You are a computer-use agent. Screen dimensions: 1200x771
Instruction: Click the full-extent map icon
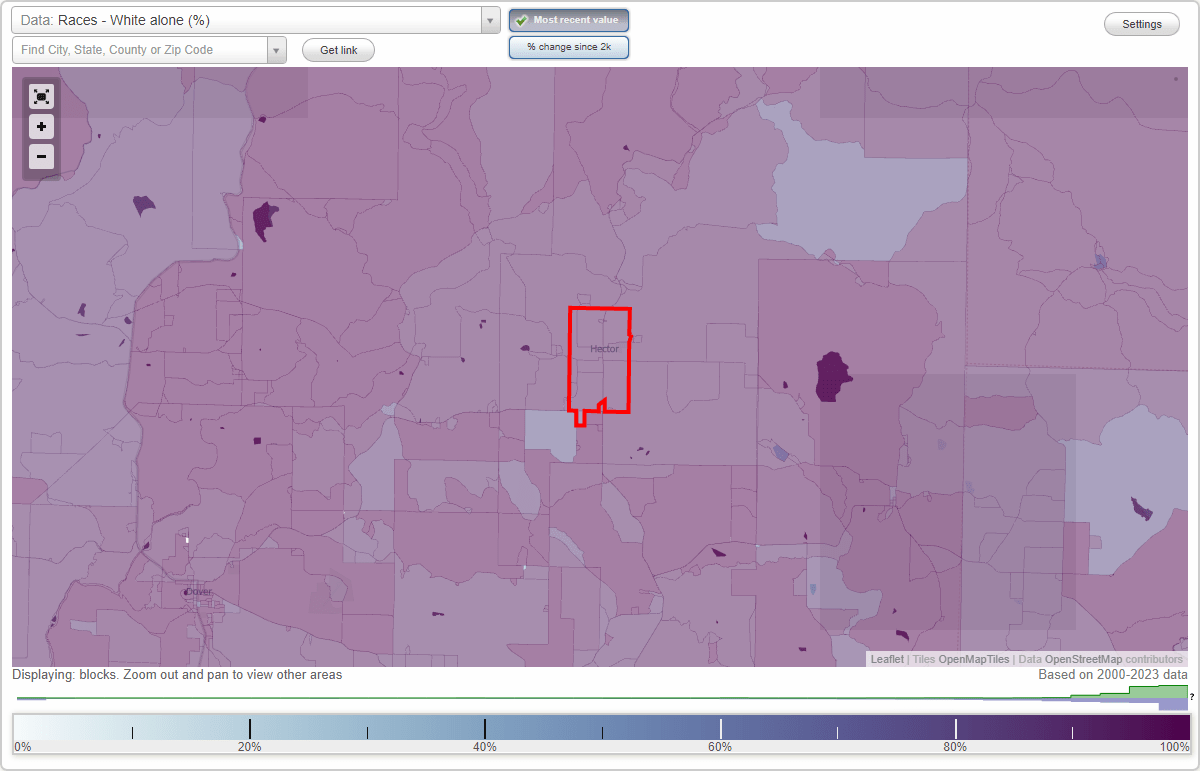(41, 96)
